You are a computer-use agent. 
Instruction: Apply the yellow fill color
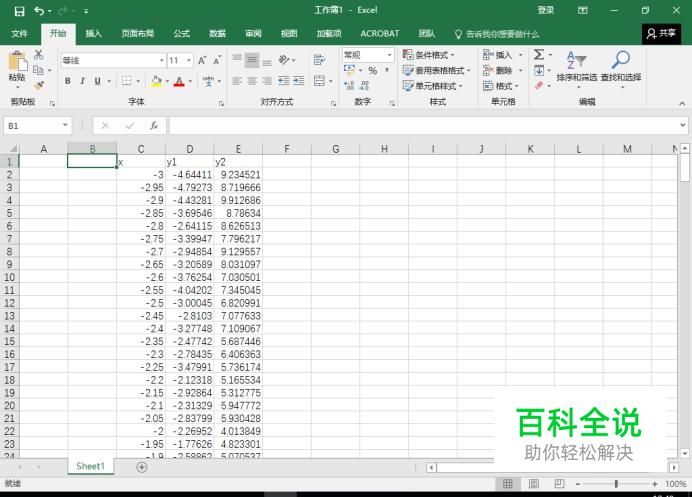coord(156,81)
